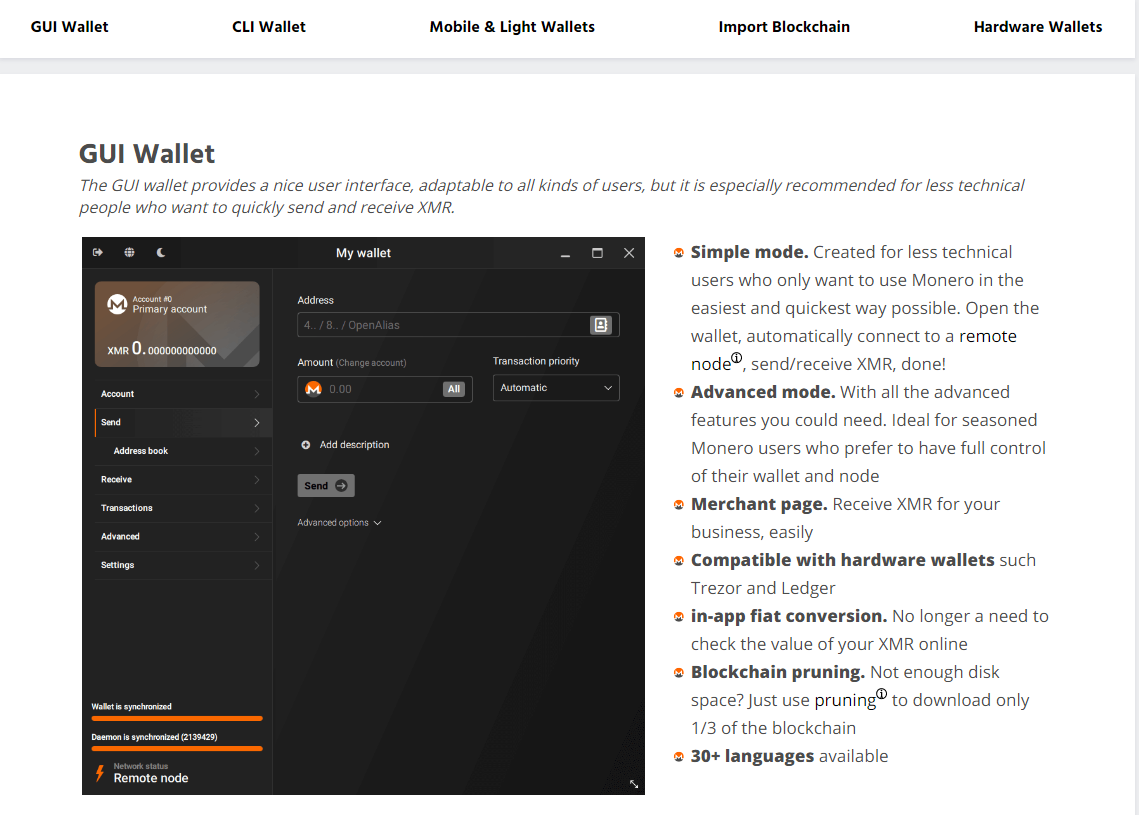This screenshot has width=1139, height=815.
Task: Expand the Advanced row chevron
Action: click(x=257, y=537)
